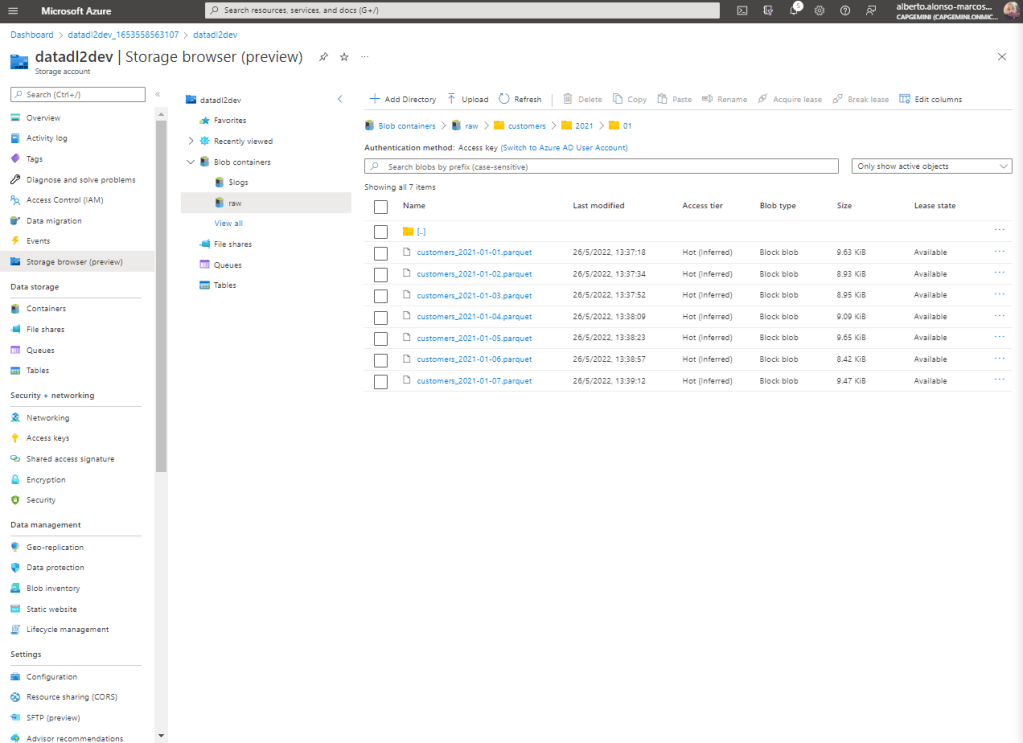Image resolution: width=1023 pixels, height=743 pixels.
Task: Open the hamburger portal menu
Action: [x=13, y=10]
